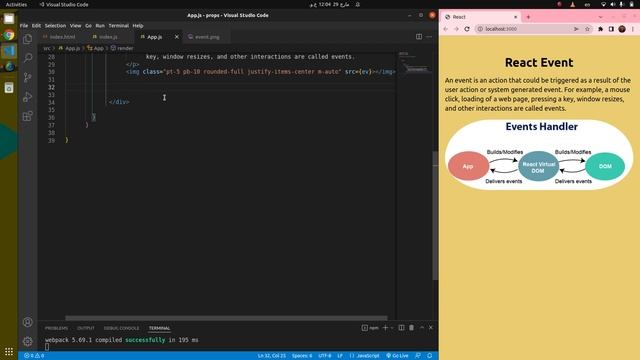Open the Explorer view in VS Code
Screen dimensions: 640x360
(x=28, y=39)
